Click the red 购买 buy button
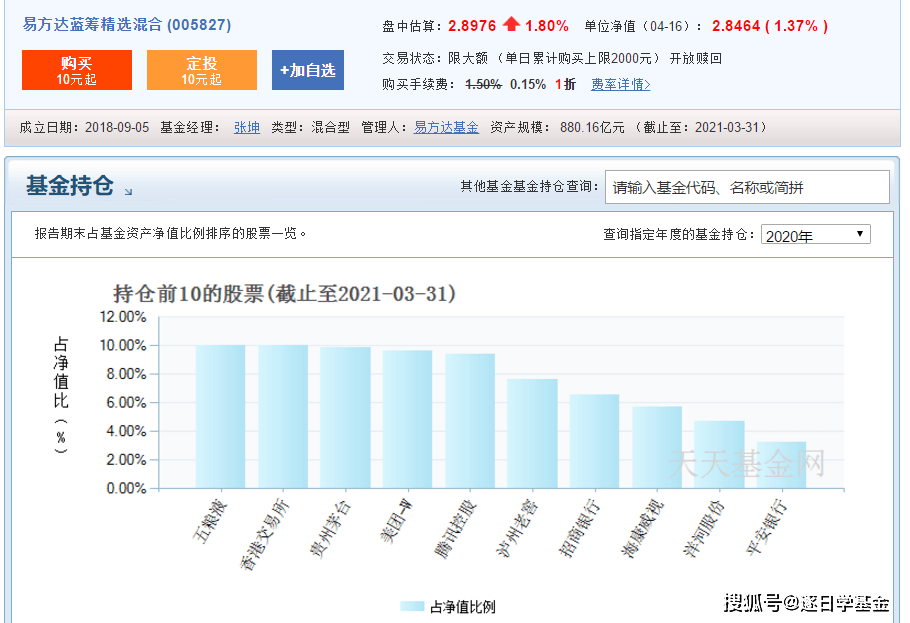Image resolution: width=910 pixels, height=623 pixels. (77, 70)
